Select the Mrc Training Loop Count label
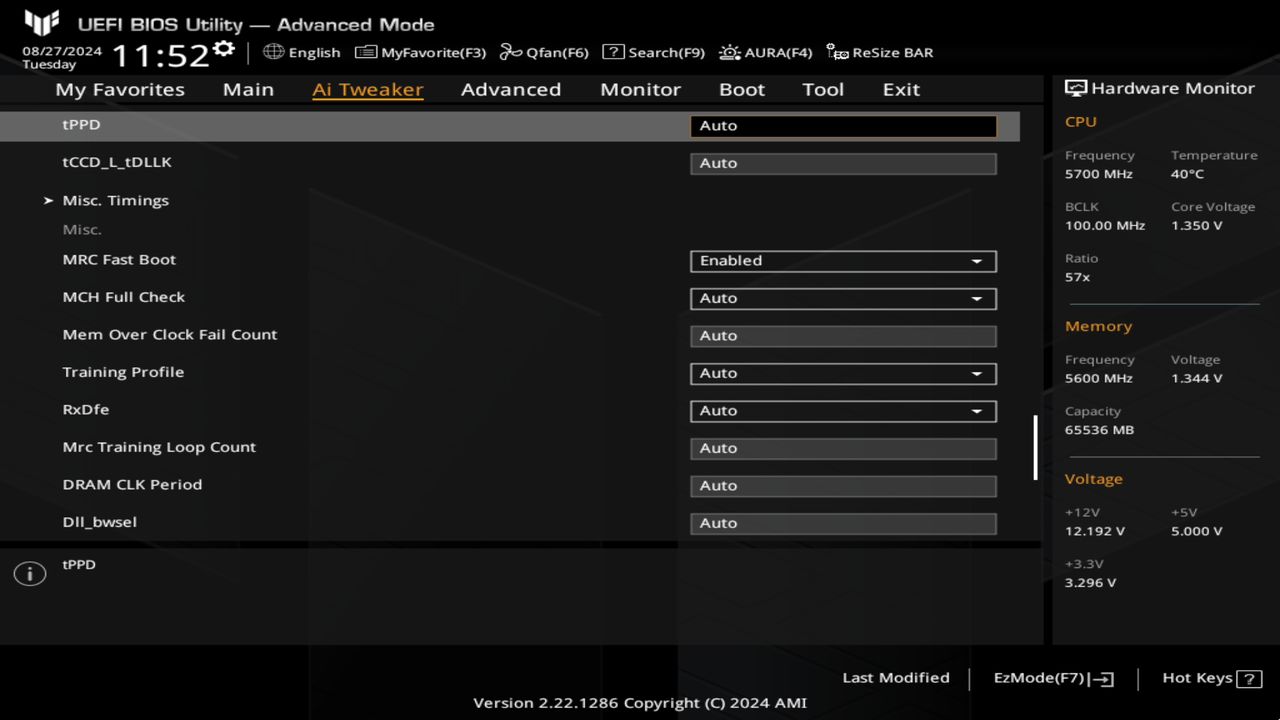The width and height of the screenshot is (1280, 720). coord(159,447)
